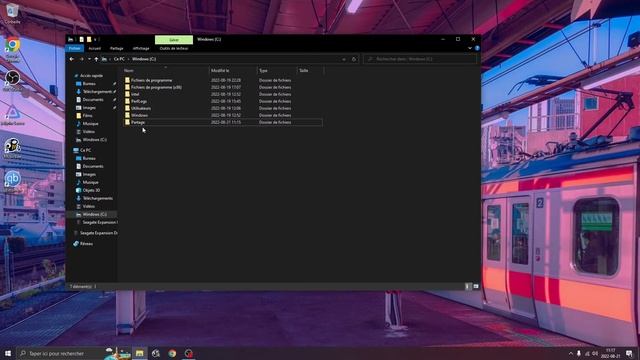Screen dimensions: 640x360
Task: Open the qBittorrent desktop shortcut
Action: tap(12, 182)
